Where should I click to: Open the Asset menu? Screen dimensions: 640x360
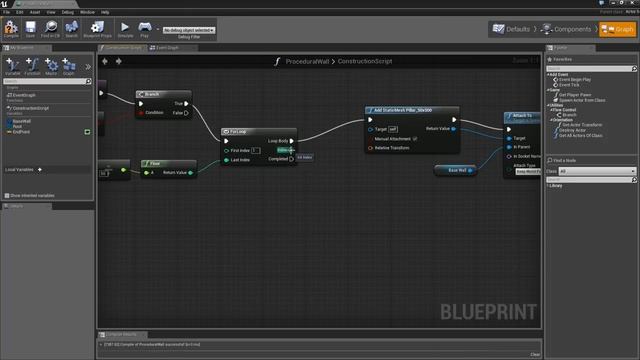point(35,12)
